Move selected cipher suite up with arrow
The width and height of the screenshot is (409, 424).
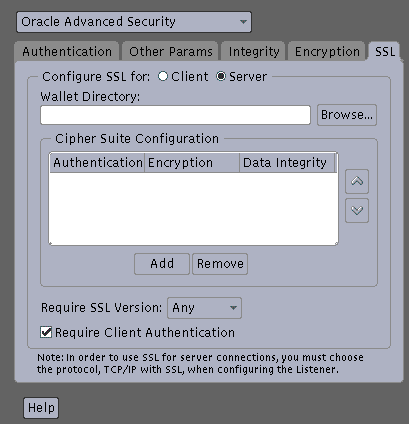357,181
